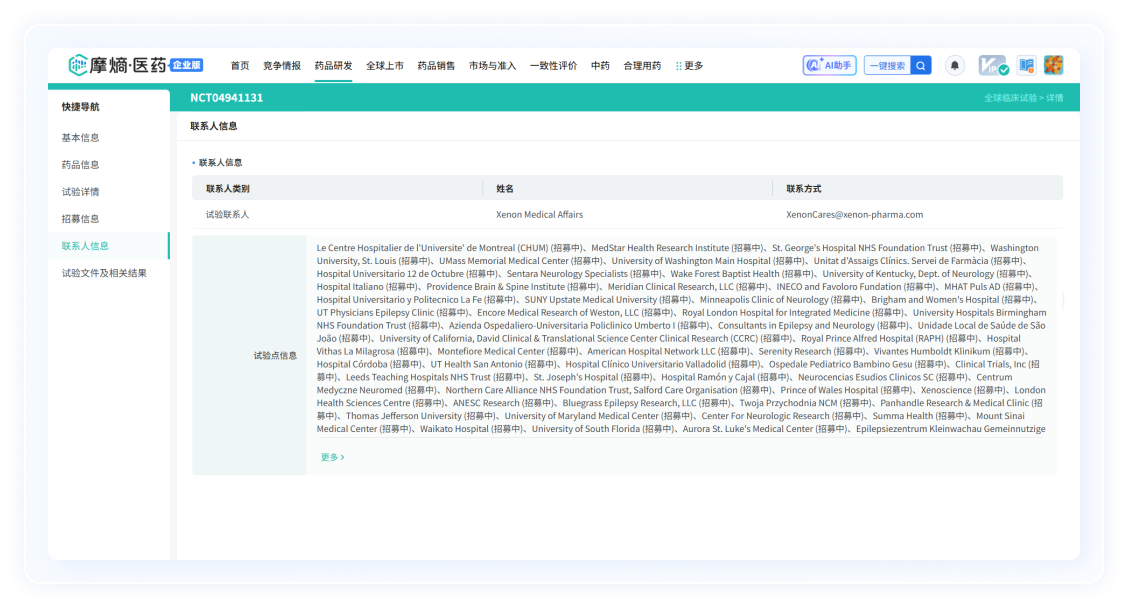This screenshot has height=608, width=1128.
Task: Jump to 试验文件及相关结果 in quick navigation
Action: point(104,273)
